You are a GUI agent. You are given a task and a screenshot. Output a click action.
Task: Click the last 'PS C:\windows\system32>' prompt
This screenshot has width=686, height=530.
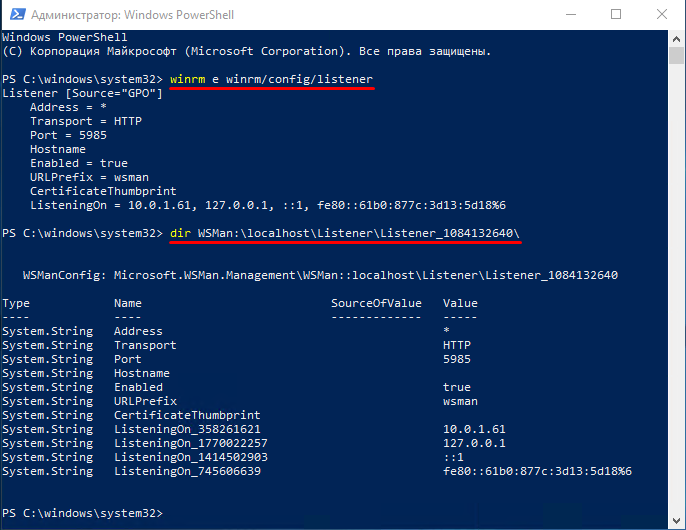click(x=82, y=513)
